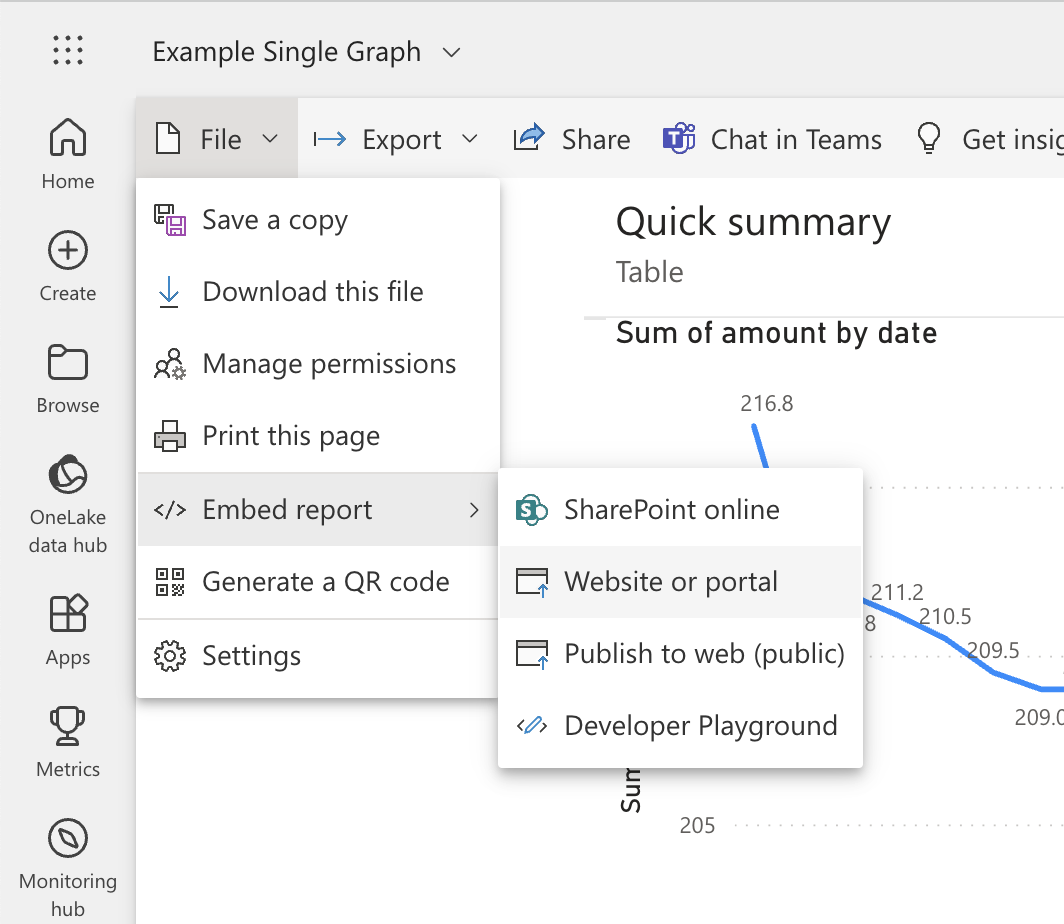The image size is (1064, 924).
Task: Select Generate a QR code
Action: point(325,582)
